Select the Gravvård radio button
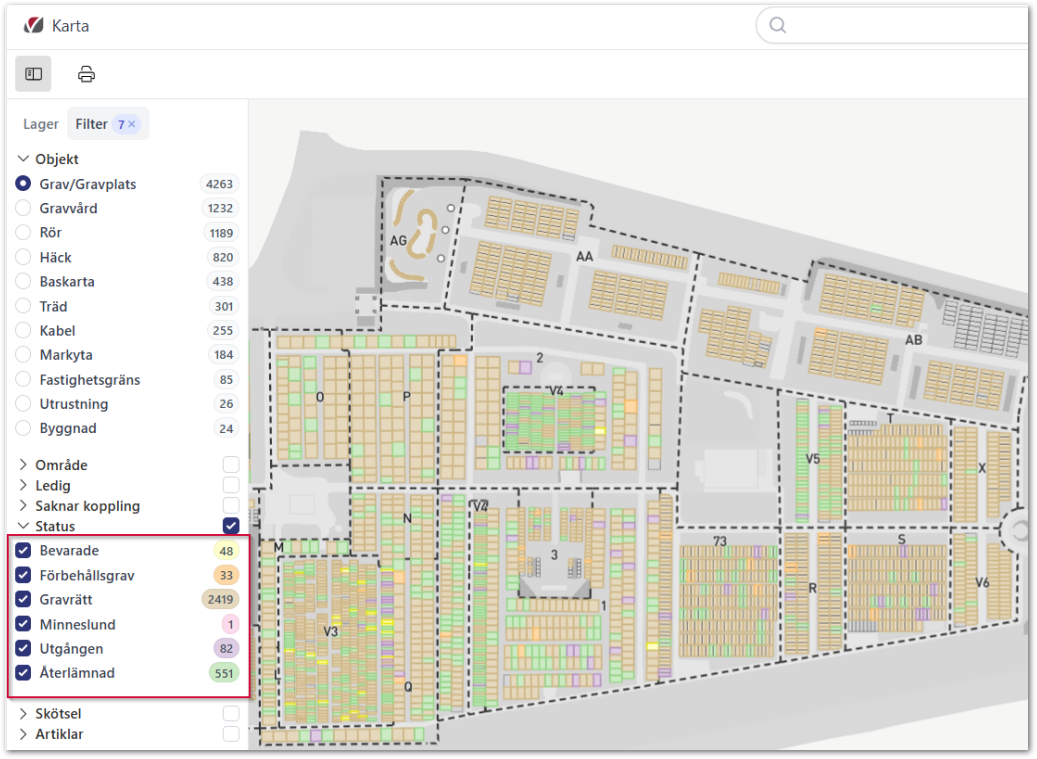 [x=23, y=208]
